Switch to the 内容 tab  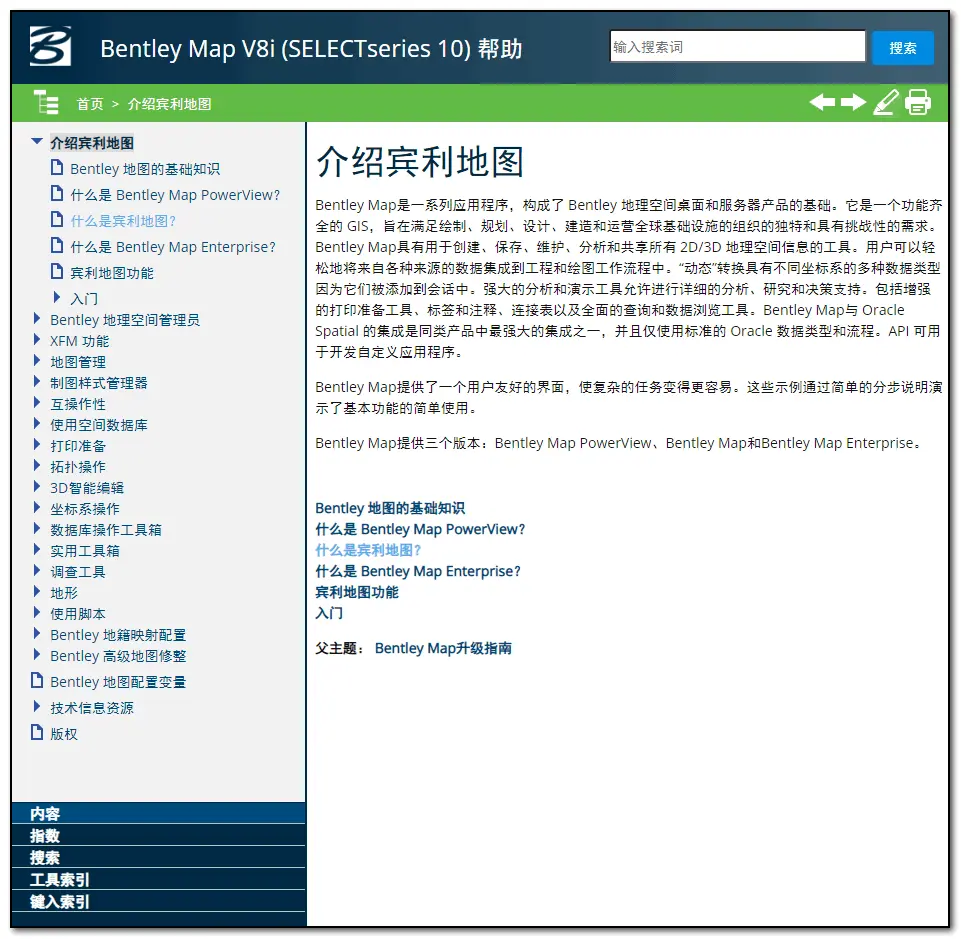158,813
